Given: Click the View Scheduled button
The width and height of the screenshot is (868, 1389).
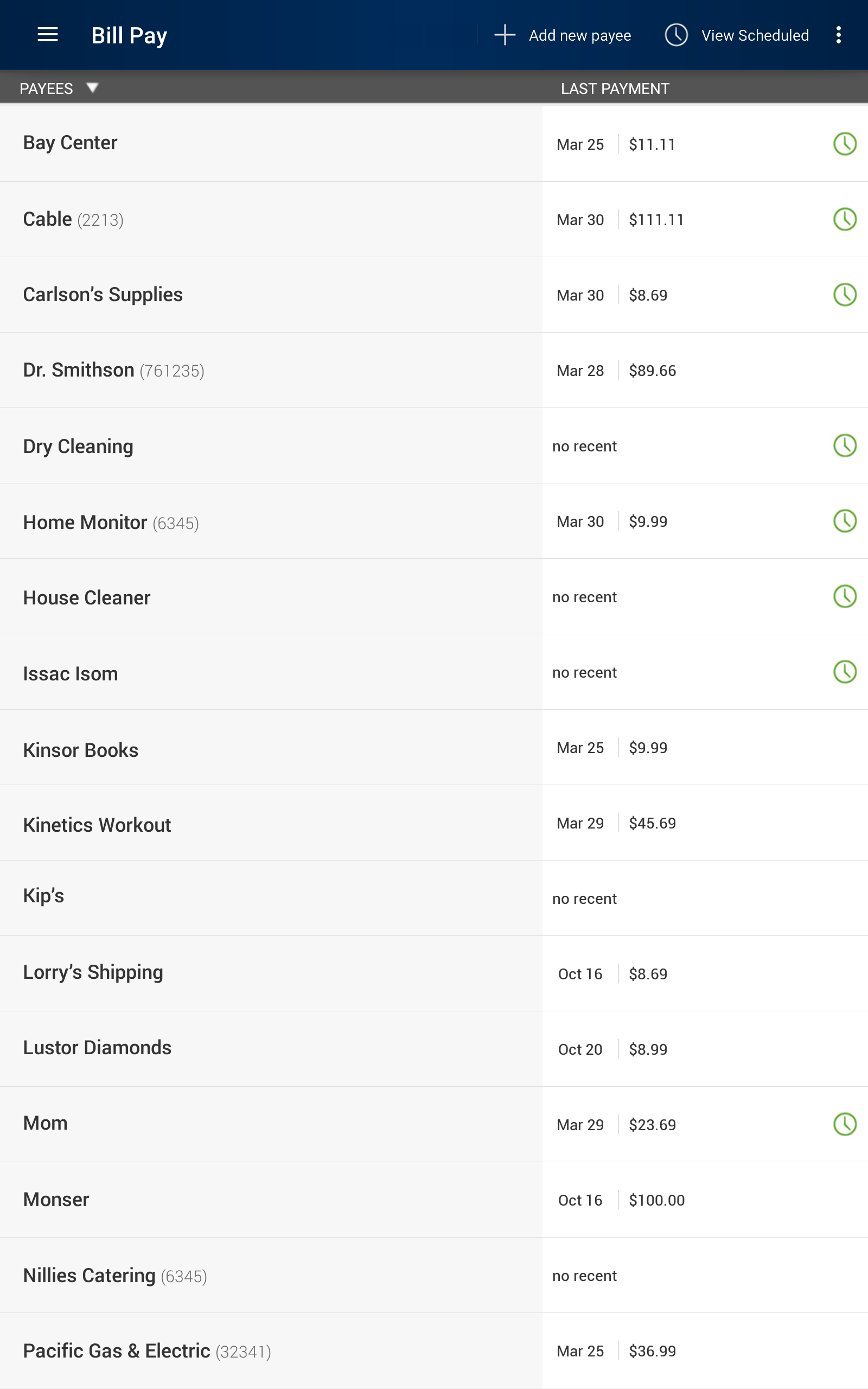Looking at the screenshot, I should [x=737, y=35].
